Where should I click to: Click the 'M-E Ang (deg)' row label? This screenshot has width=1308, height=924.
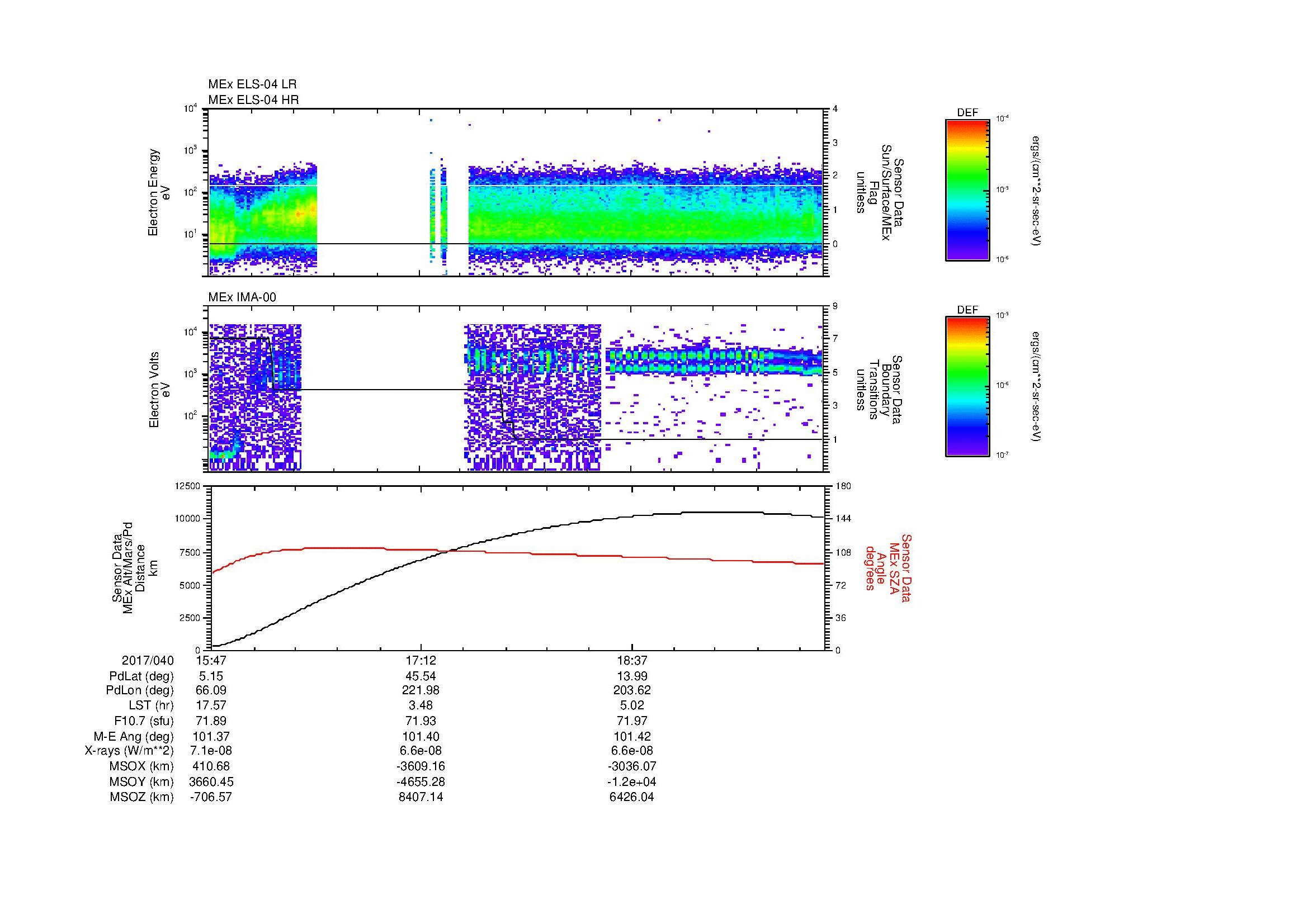click(134, 736)
